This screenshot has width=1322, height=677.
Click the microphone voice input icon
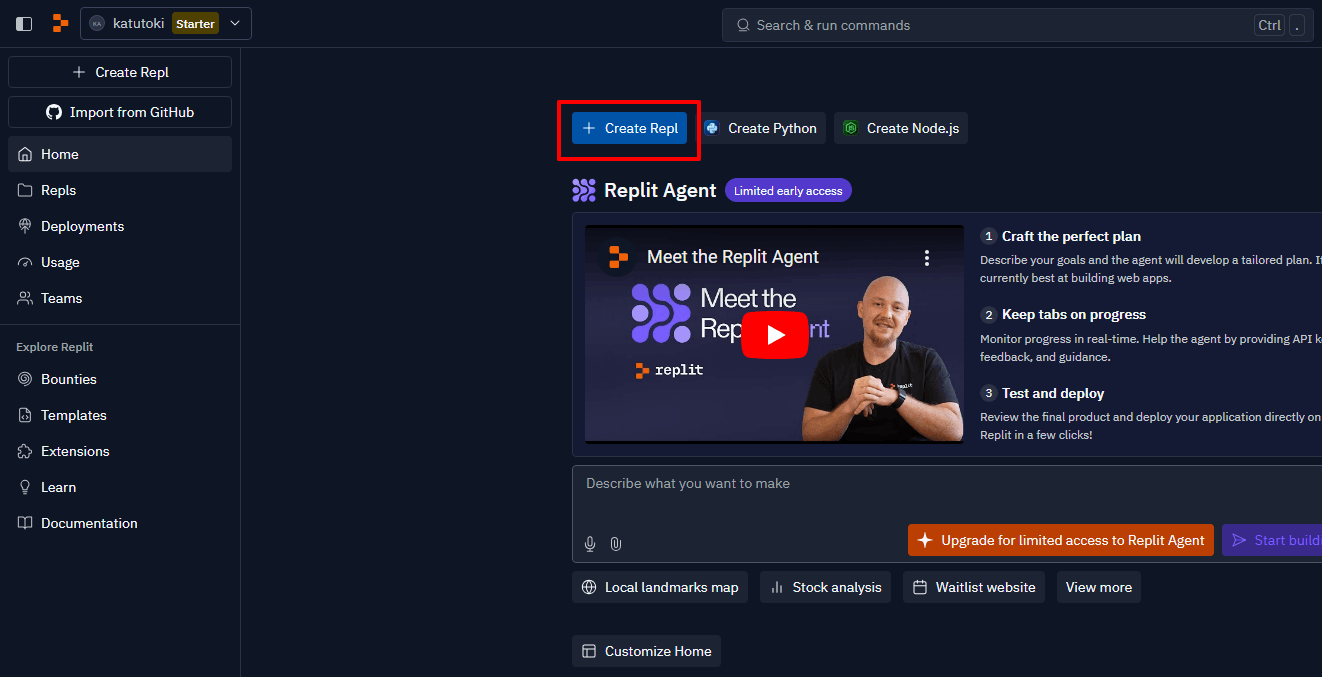point(590,544)
